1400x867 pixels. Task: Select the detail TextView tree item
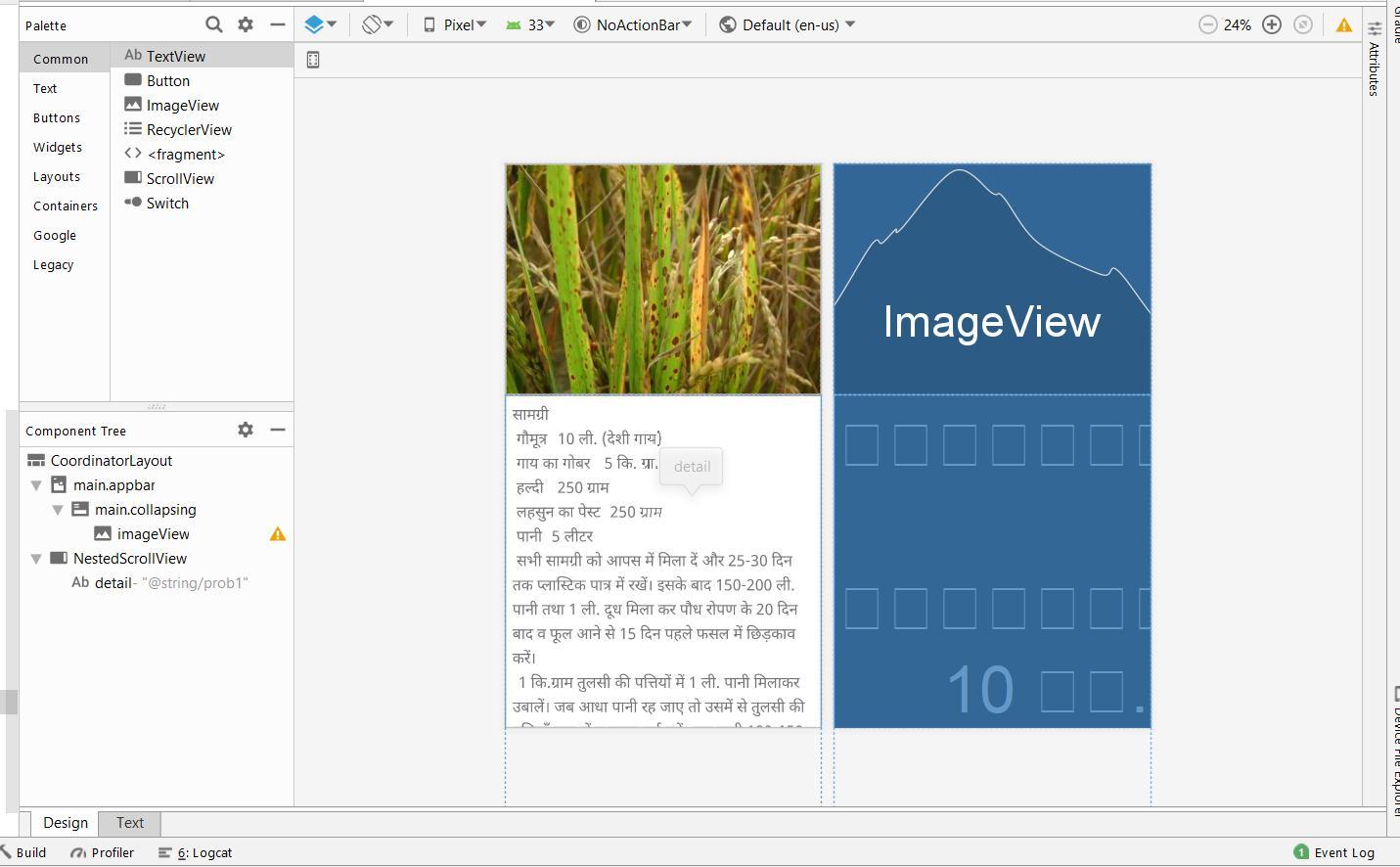[159, 582]
